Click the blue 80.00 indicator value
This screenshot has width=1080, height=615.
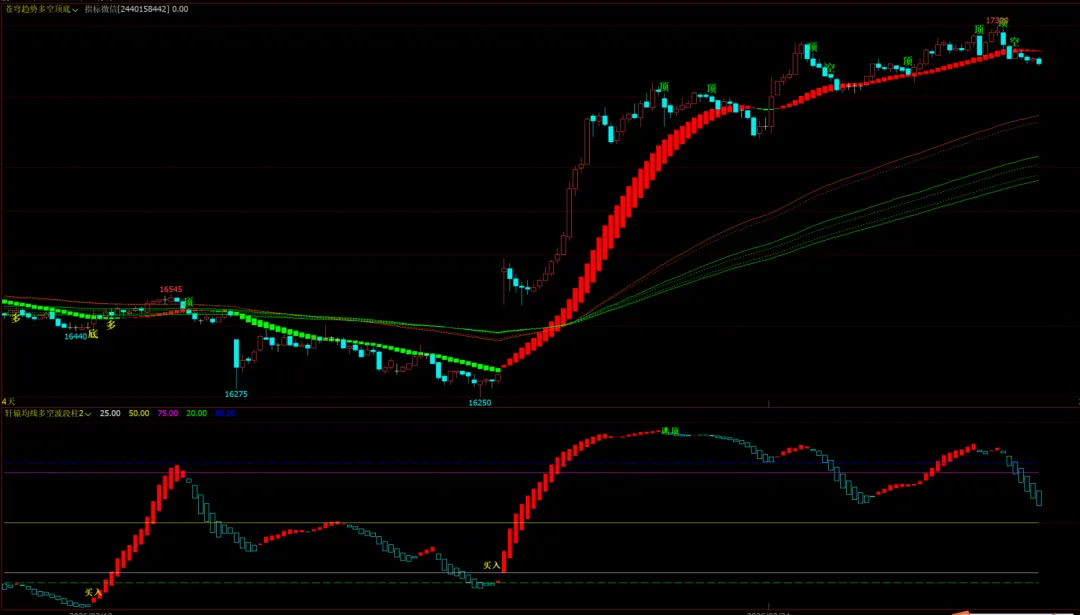click(x=225, y=413)
